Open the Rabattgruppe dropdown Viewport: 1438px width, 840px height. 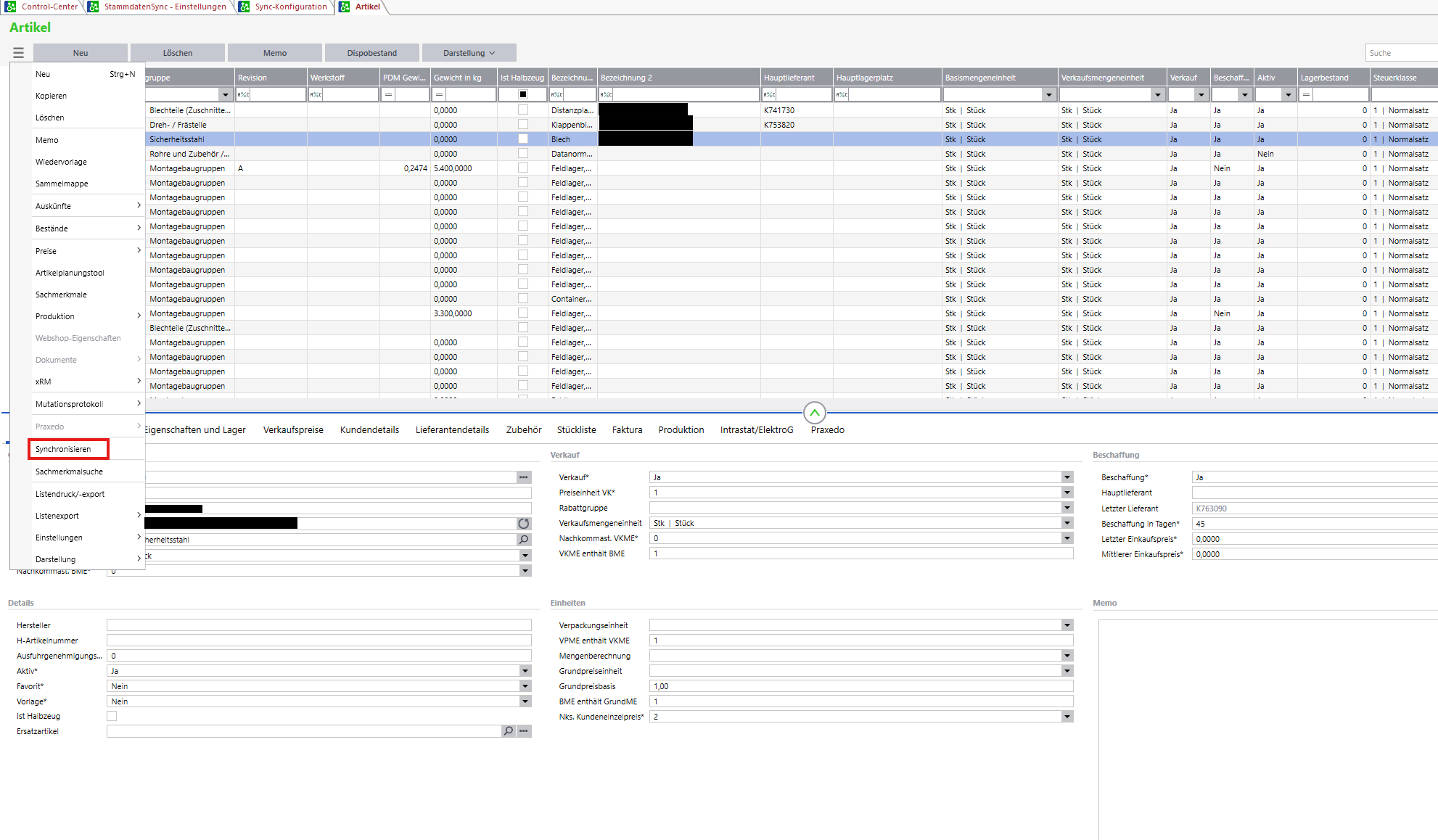click(1067, 508)
